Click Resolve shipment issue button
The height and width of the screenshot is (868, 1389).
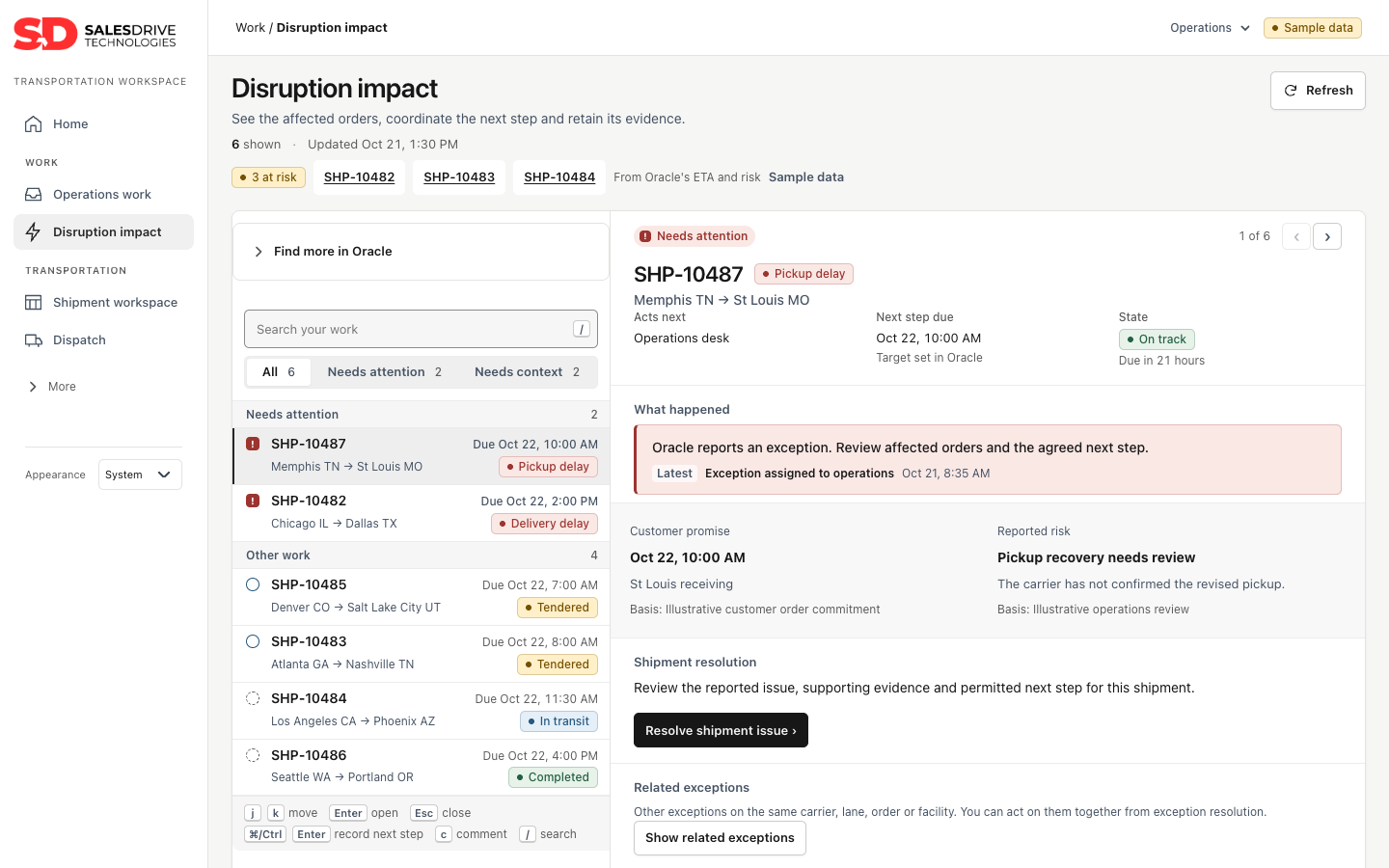tap(721, 730)
